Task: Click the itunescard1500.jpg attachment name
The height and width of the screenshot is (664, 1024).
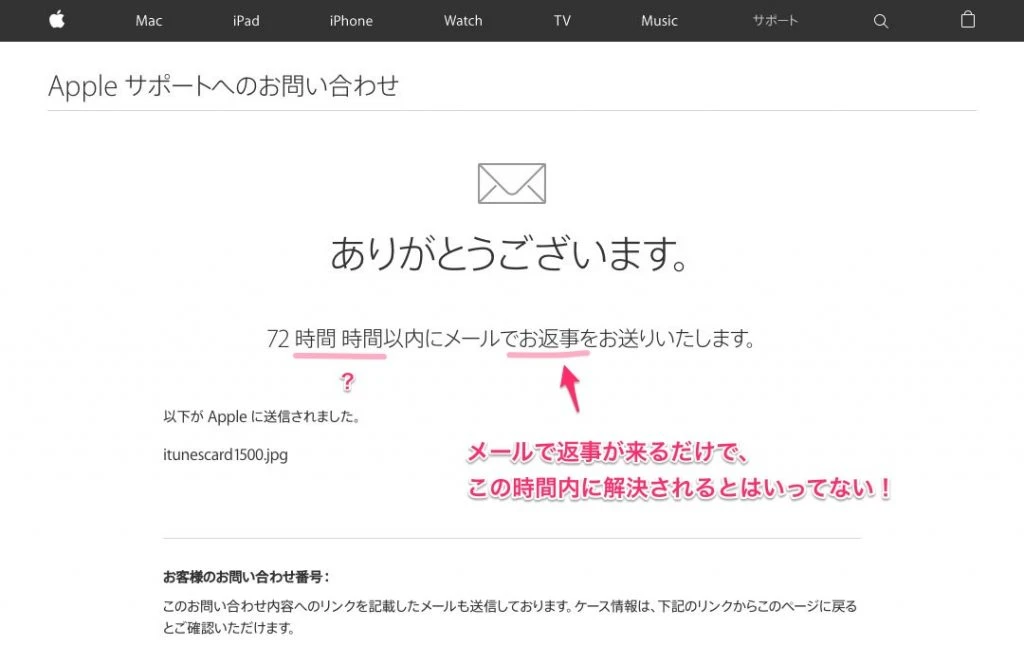Action: pos(225,454)
